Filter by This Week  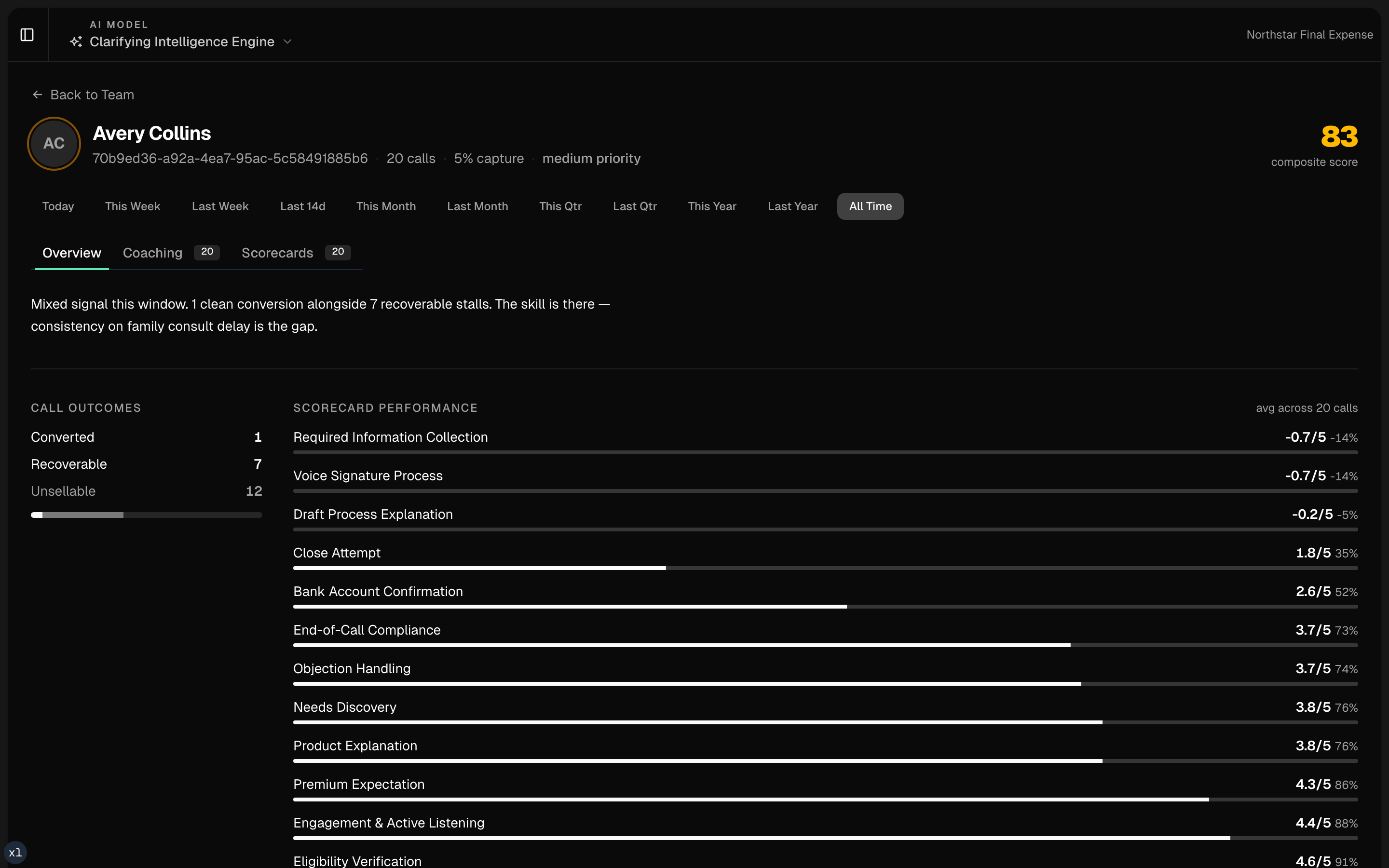133,206
